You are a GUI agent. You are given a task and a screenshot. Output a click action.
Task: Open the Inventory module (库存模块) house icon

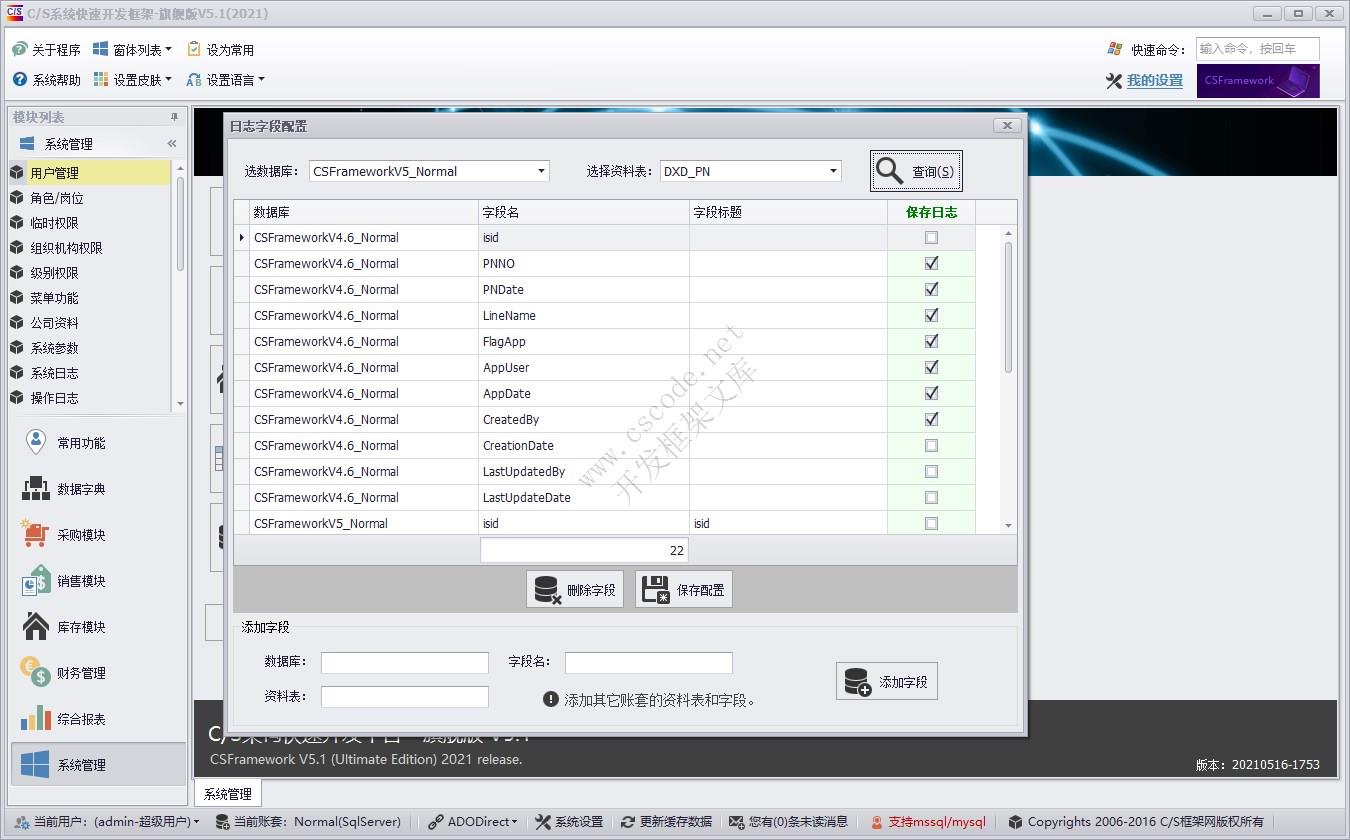click(36, 627)
